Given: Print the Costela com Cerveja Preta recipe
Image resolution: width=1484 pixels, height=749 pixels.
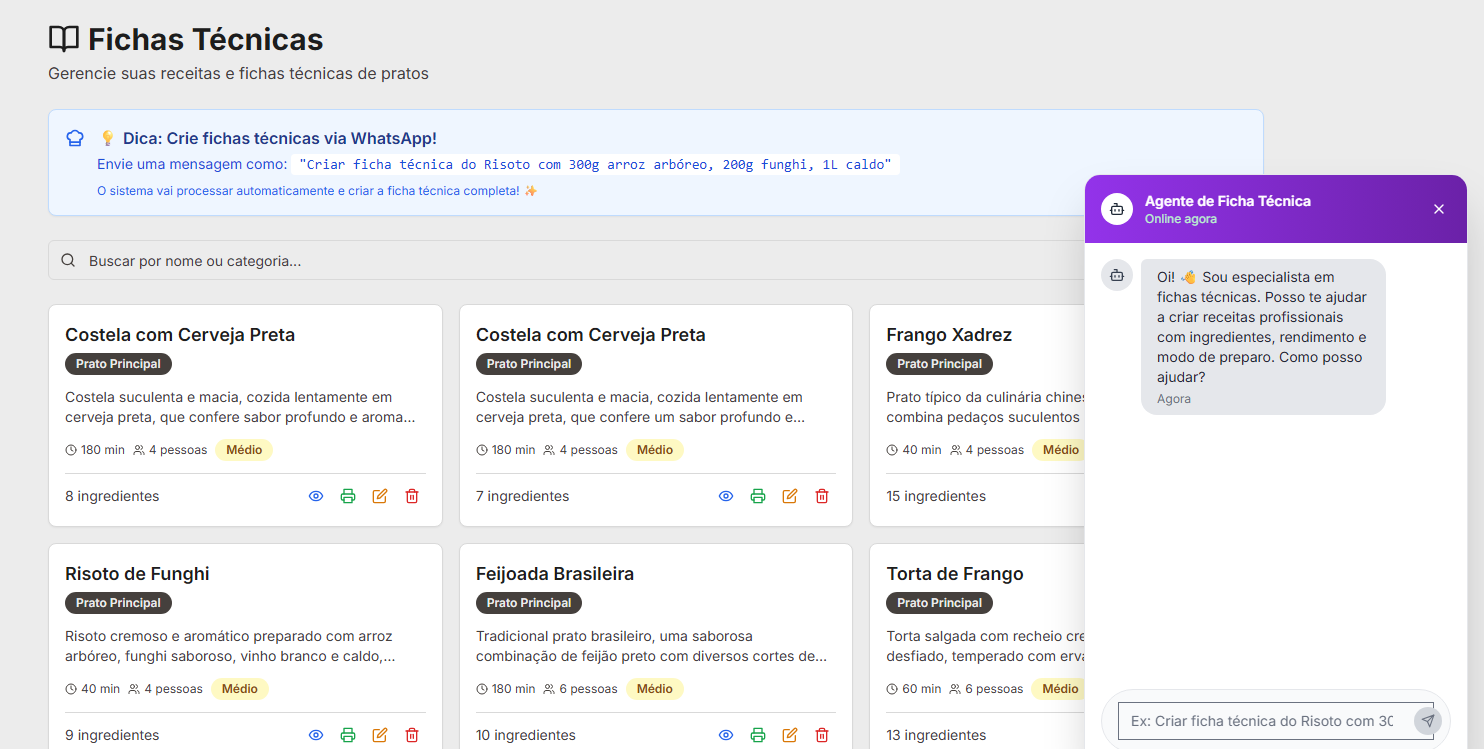Looking at the screenshot, I should click(348, 495).
